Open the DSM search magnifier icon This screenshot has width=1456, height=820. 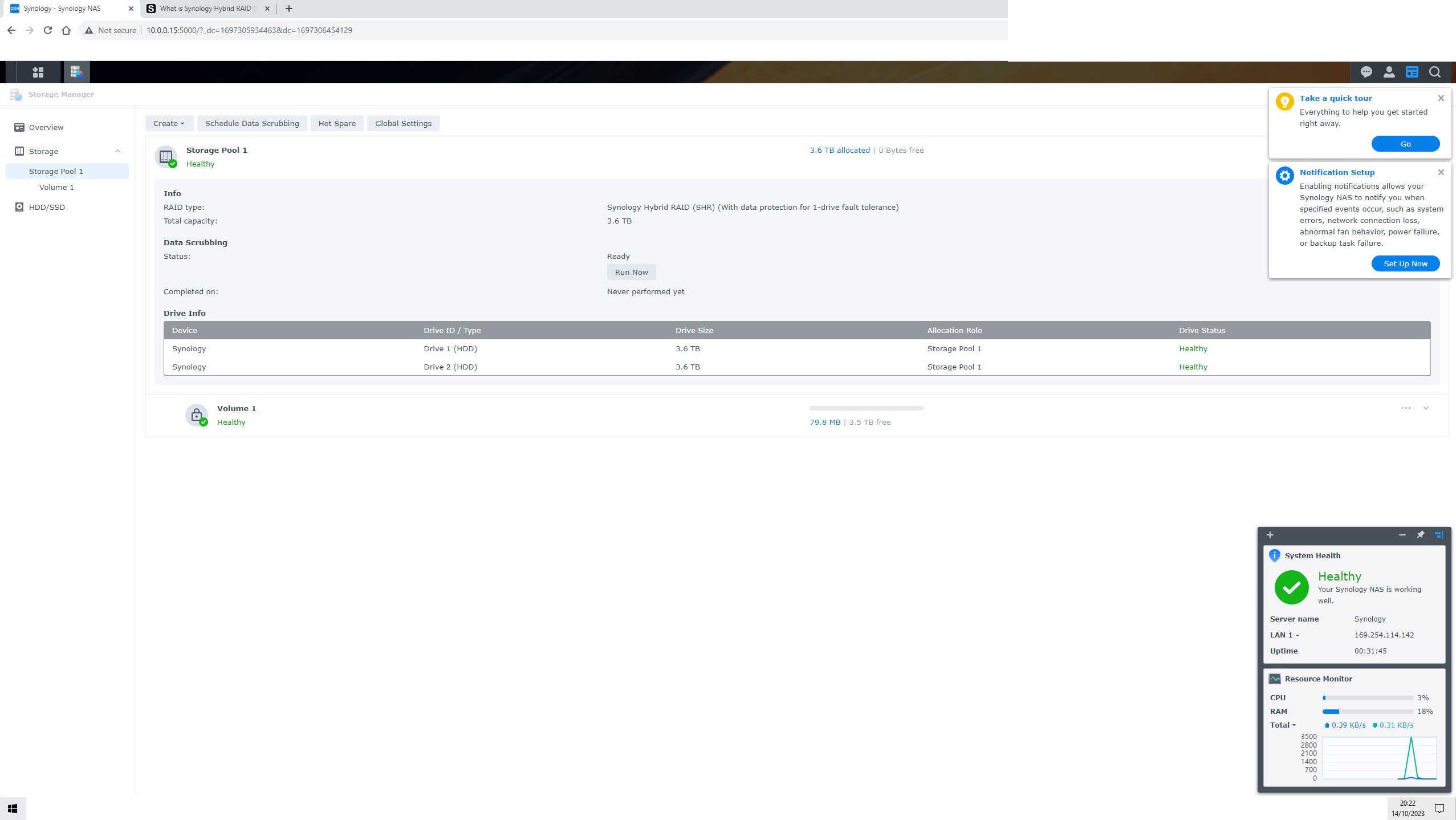(x=1435, y=72)
